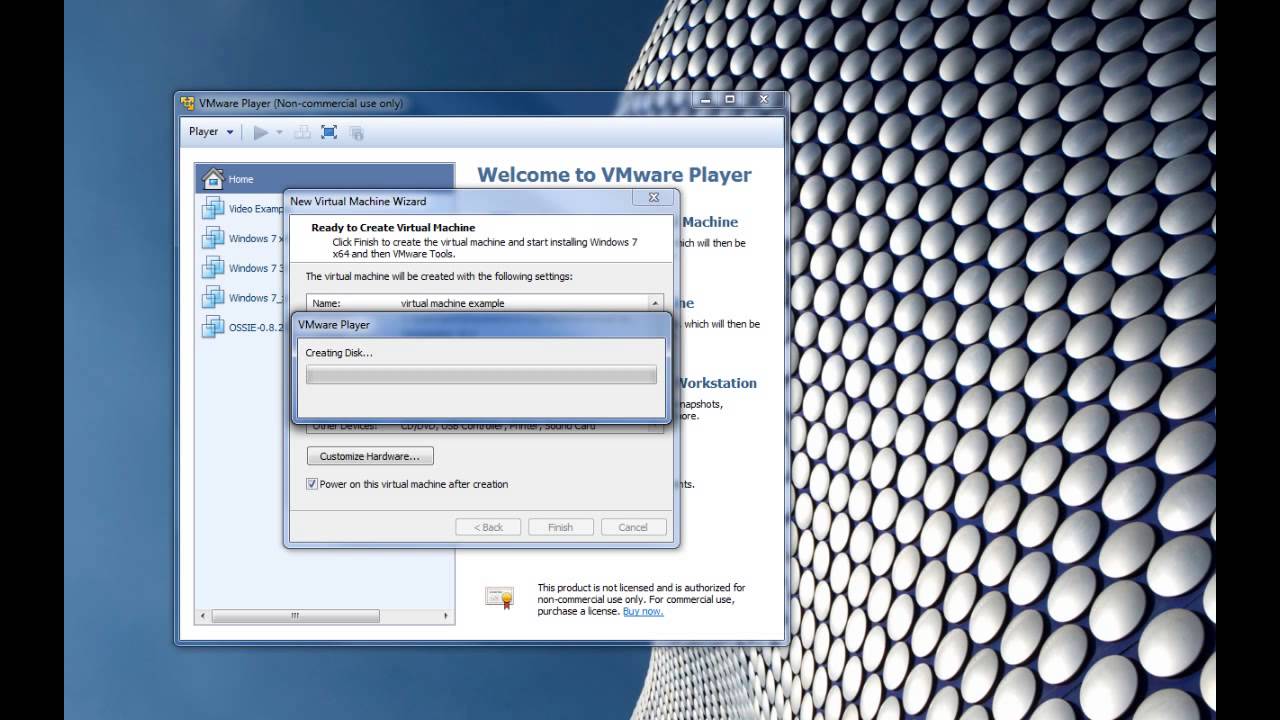The height and width of the screenshot is (720, 1280).
Task: Open the Buy now link
Action: [x=643, y=611]
